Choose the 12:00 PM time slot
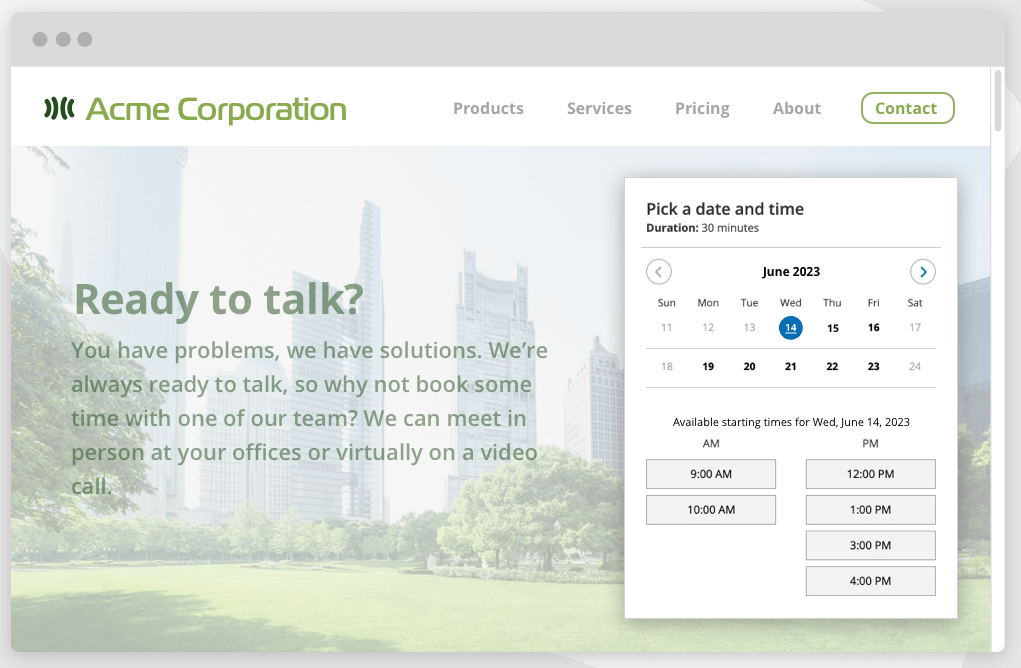The width and height of the screenshot is (1021, 668). tap(871, 474)
